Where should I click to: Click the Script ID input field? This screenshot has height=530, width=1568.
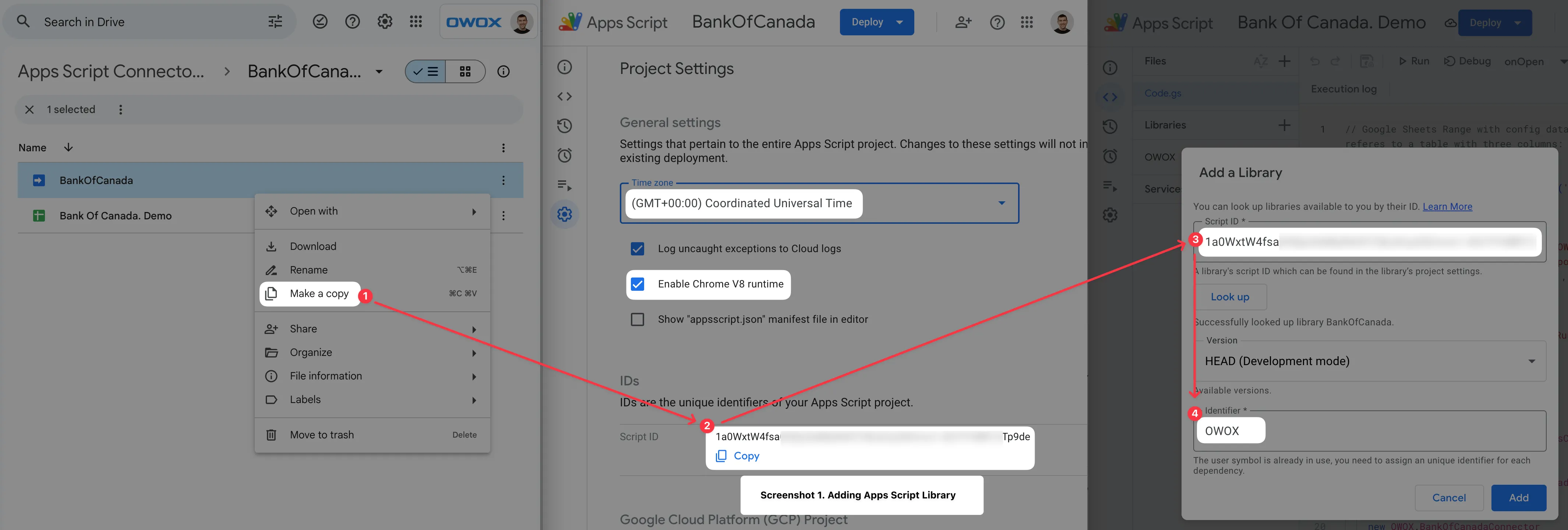[1370, 241]
